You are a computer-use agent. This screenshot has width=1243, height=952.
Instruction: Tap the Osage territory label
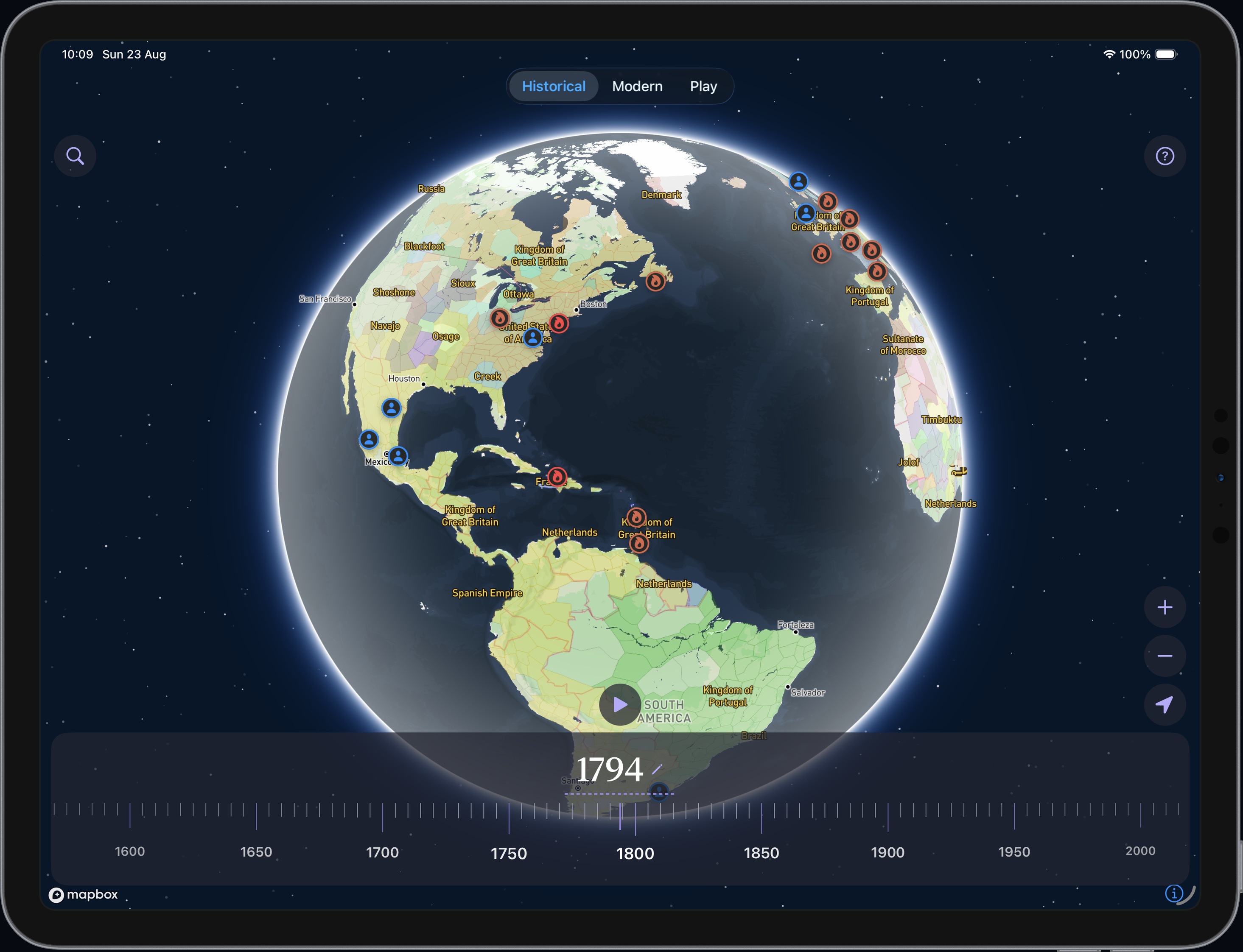(x=446, y=337)
